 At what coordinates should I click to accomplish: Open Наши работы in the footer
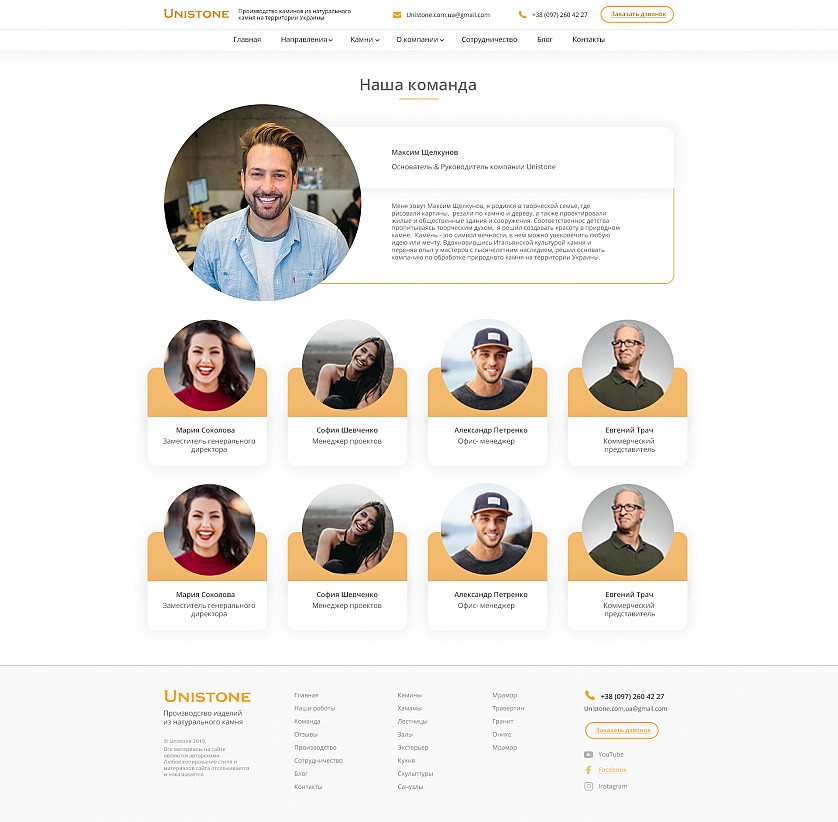314,708
